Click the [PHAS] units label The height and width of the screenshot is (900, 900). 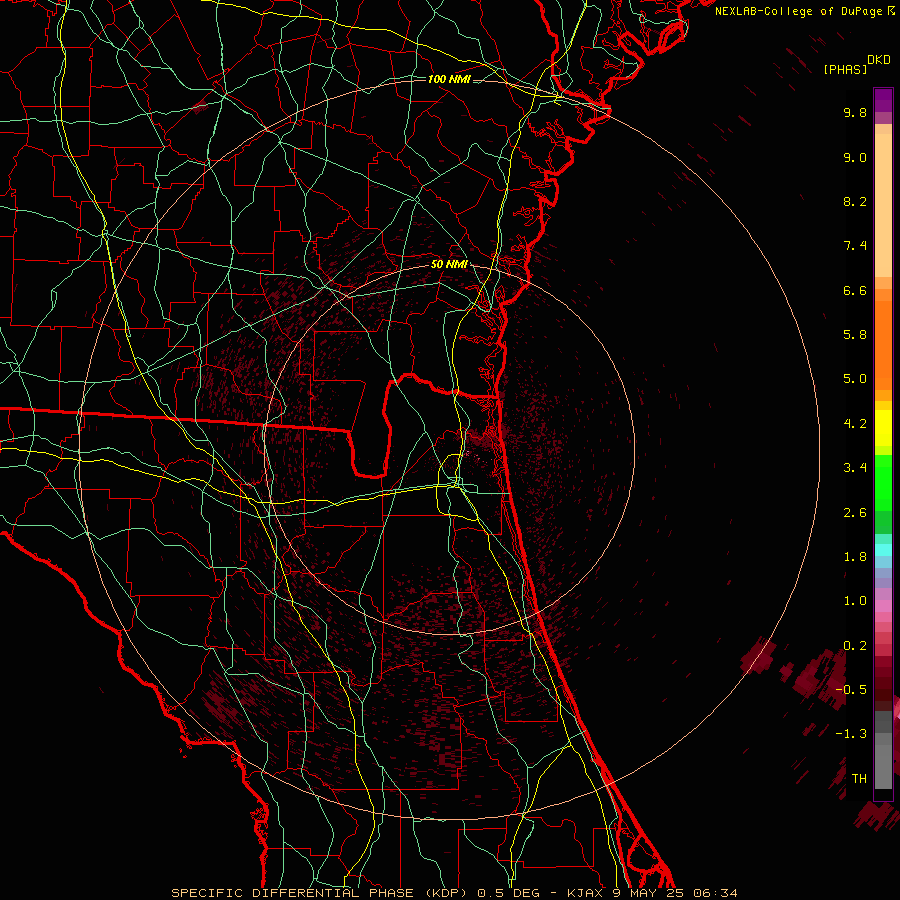point(844,69)
